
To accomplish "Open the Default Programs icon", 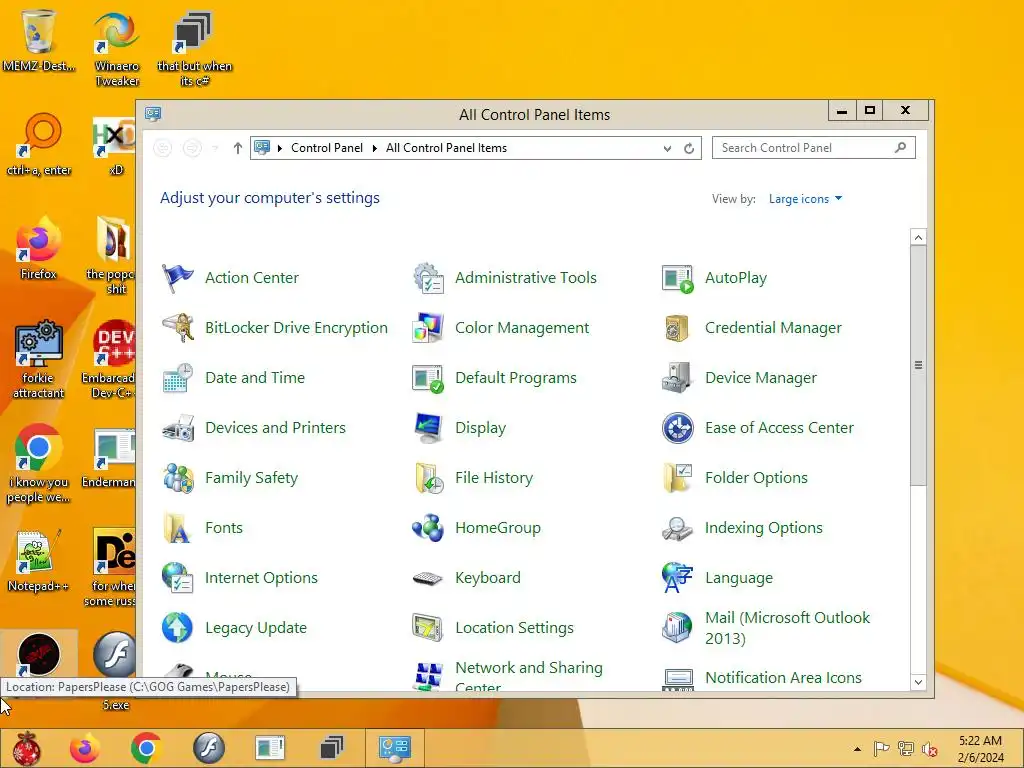I will 428,378.
